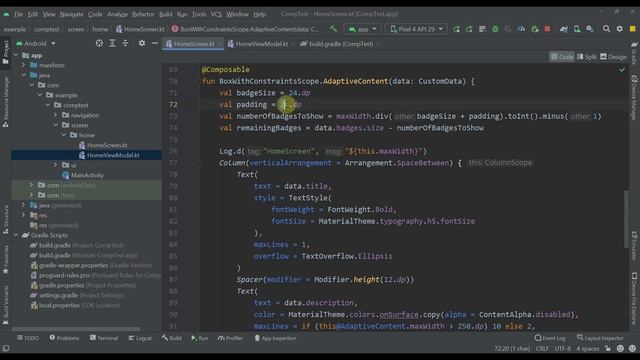Click the Select Opened File target icon
Image resolution: width=640 pixels, height=360 pixels.
click(x=99, y=43)
